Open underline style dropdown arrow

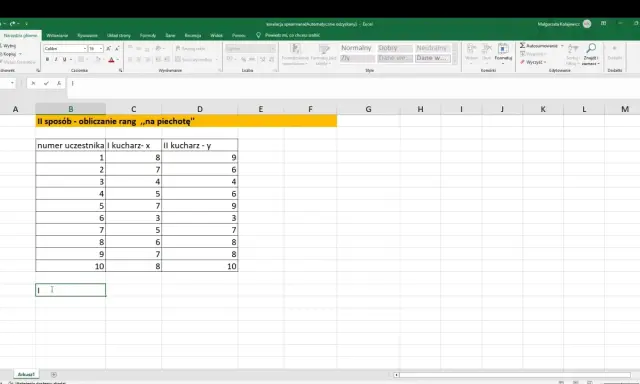click(71, 60)
